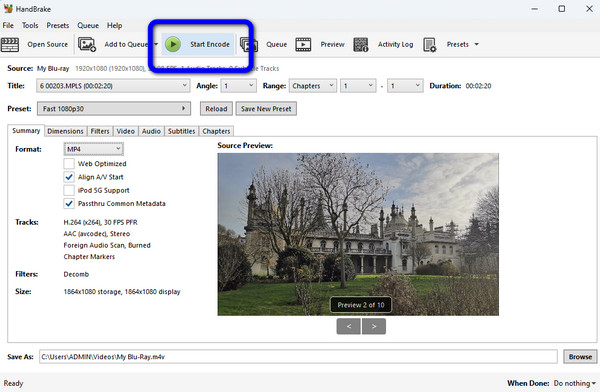This screenshot has width=600, height=392.
Task: Click the Activity Log label
Action: click(395, 44)
